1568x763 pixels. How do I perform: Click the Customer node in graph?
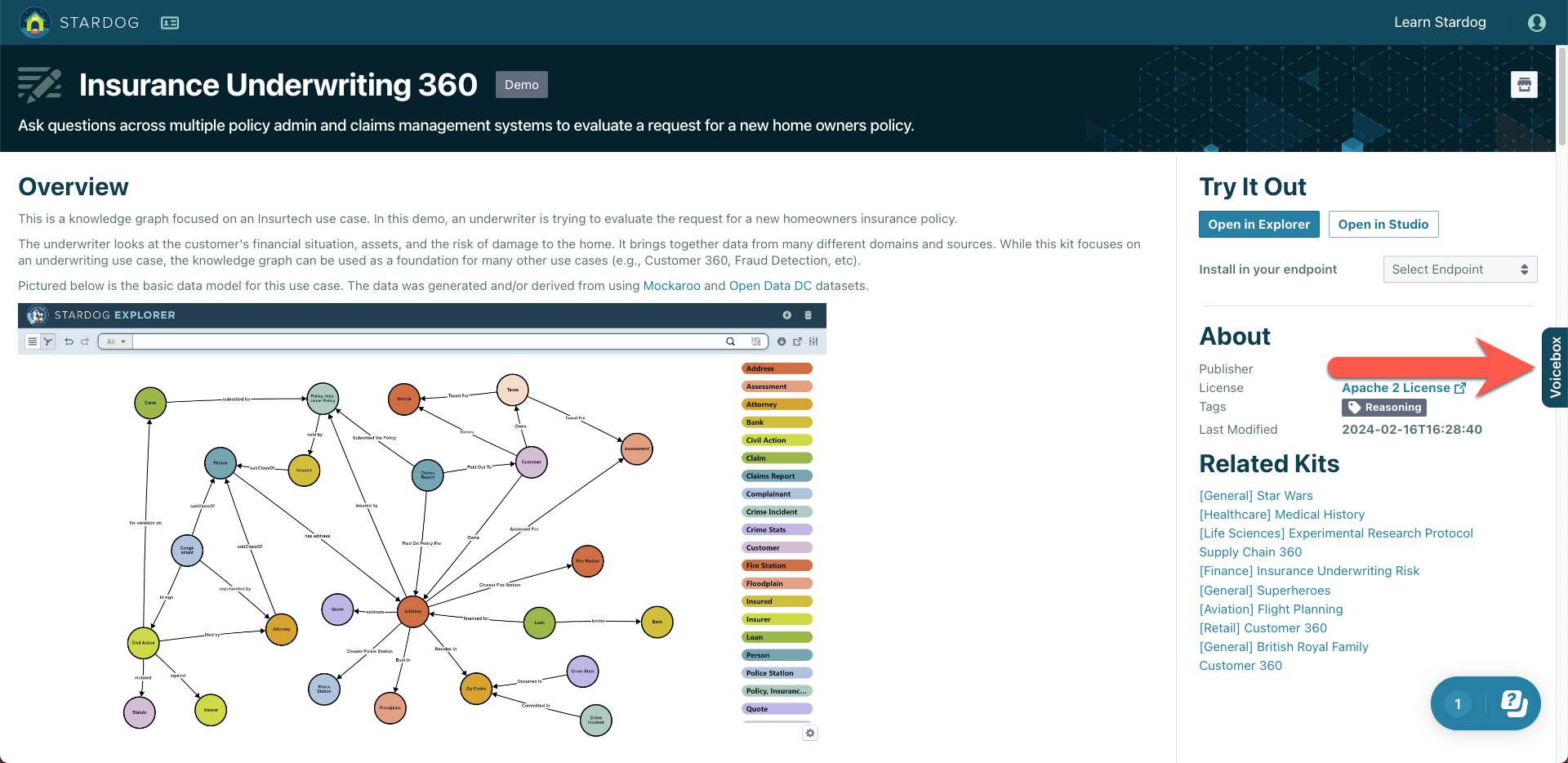tap(532, 462)
